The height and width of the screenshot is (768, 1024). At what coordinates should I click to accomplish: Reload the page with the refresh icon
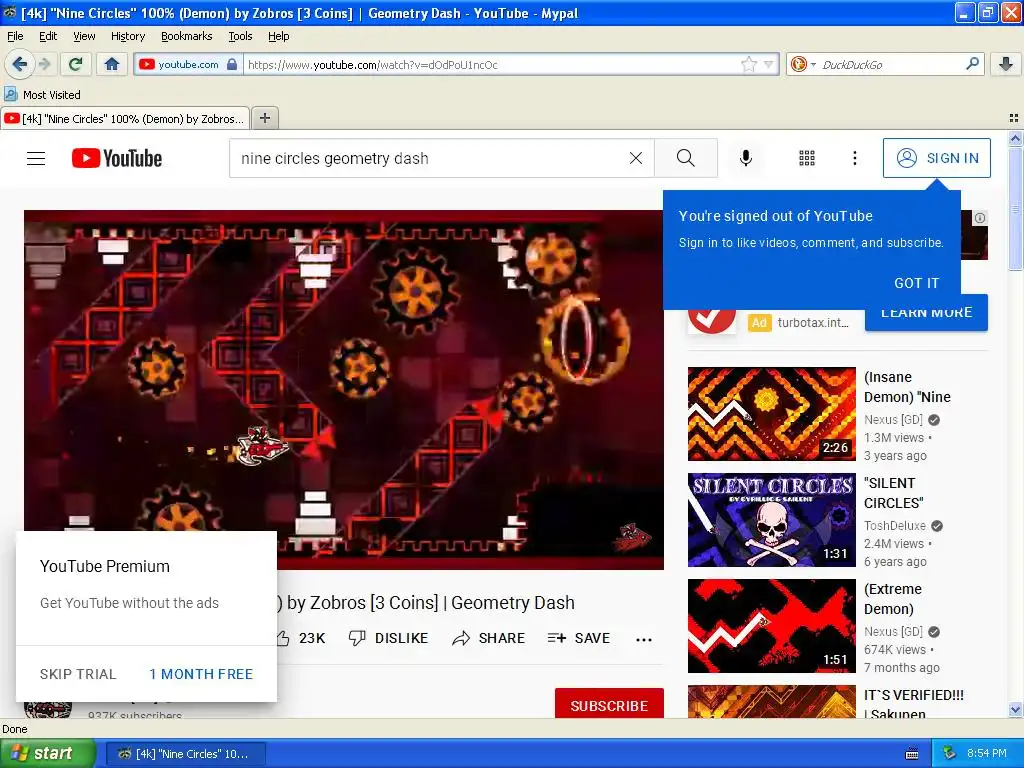[x=76, y=64]
